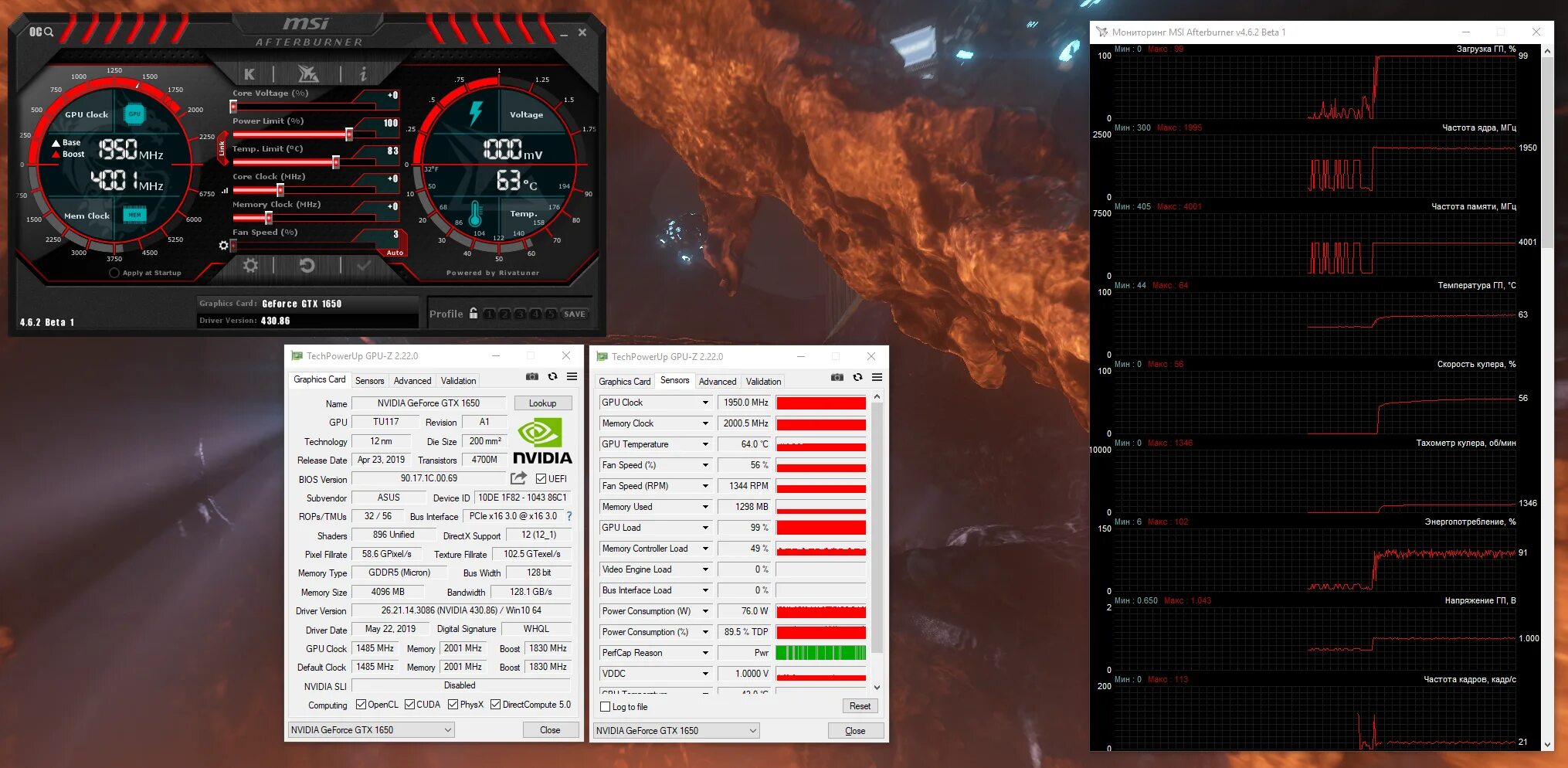Click the GPU chip icon in the clock gauge

pyautogui.click(x=134, y=114)
